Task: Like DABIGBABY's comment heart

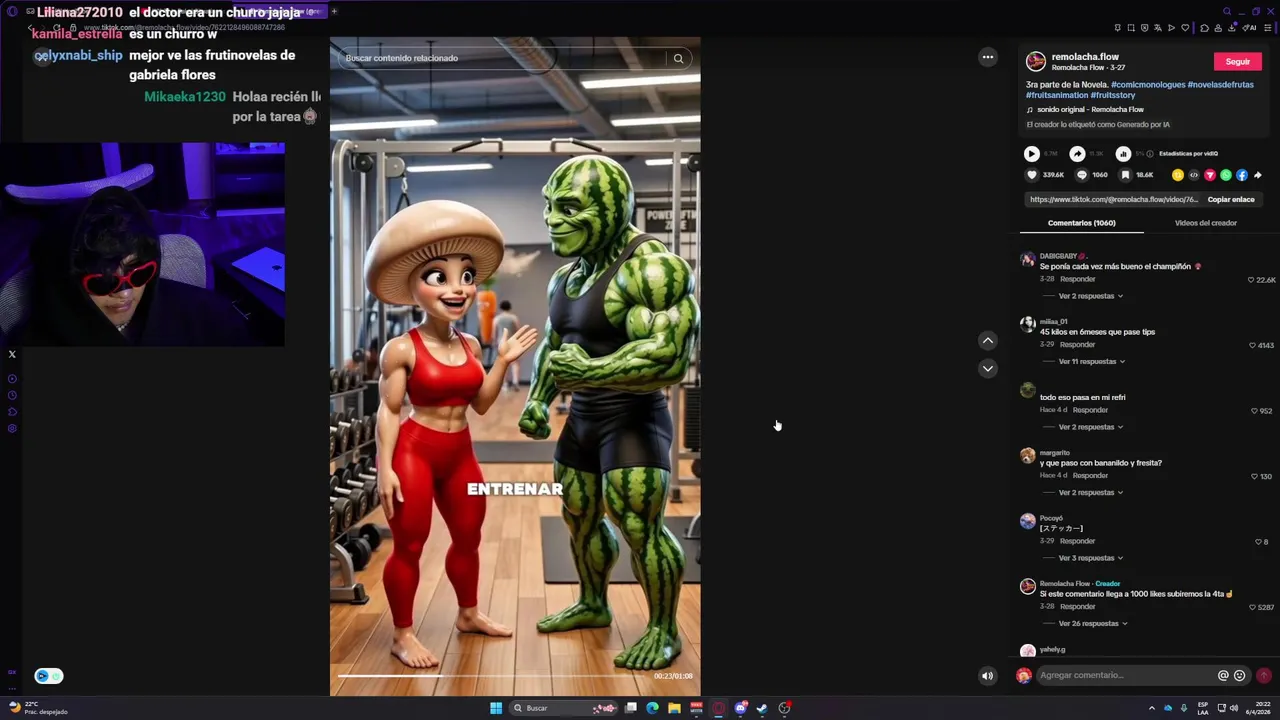Action: 1251,280
